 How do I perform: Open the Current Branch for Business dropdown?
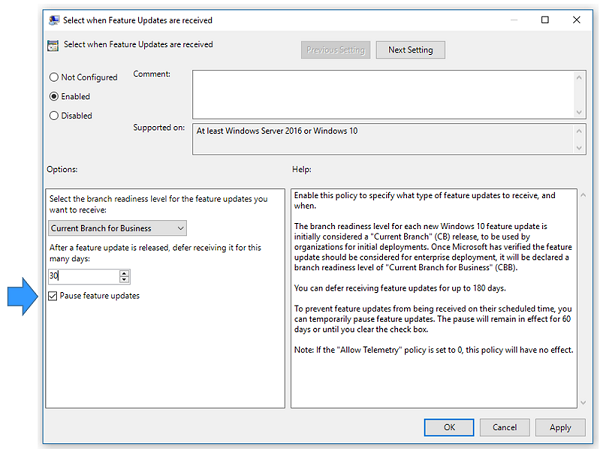coord(118,229)
